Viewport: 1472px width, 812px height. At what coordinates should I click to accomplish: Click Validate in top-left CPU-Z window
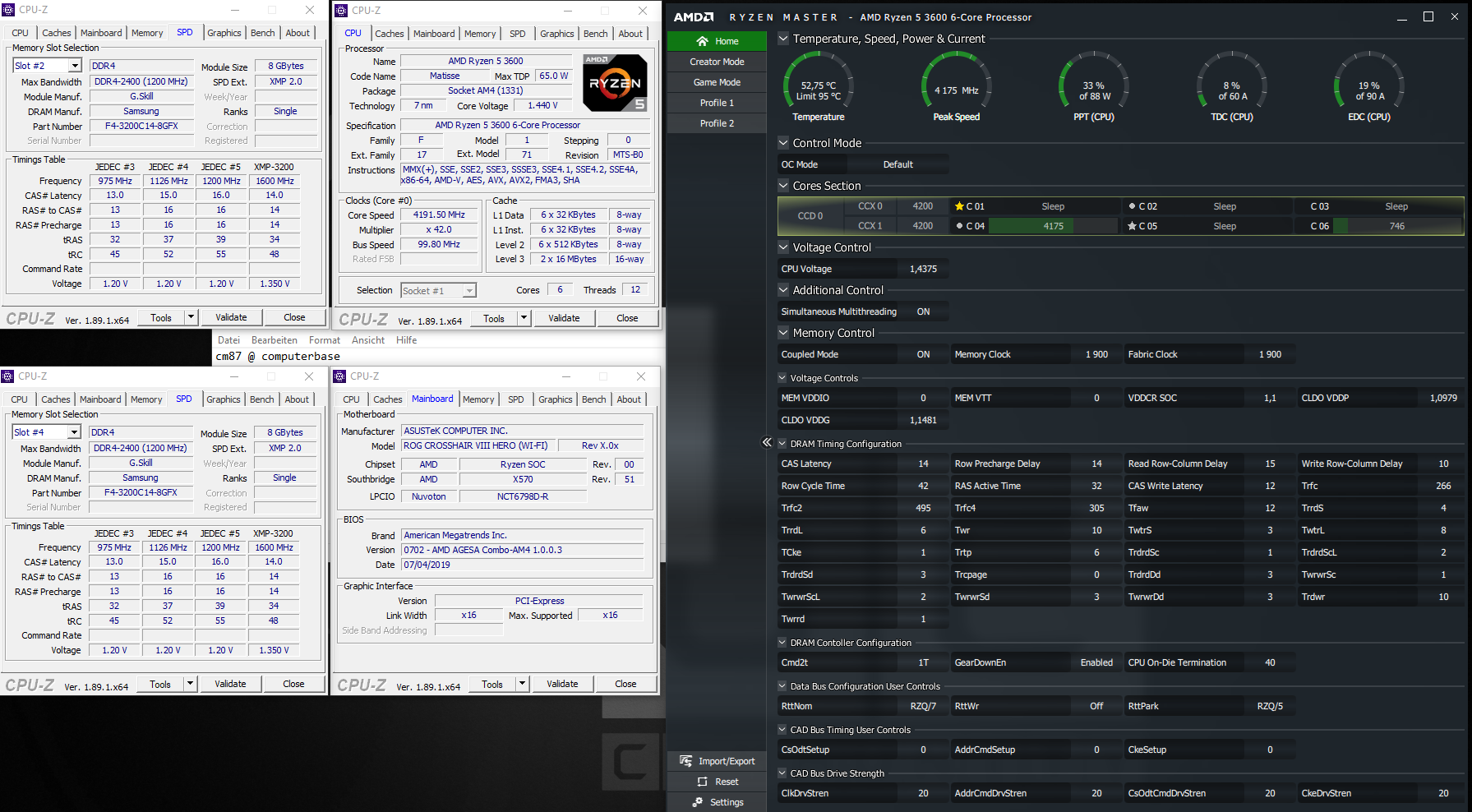click(231, 317)
